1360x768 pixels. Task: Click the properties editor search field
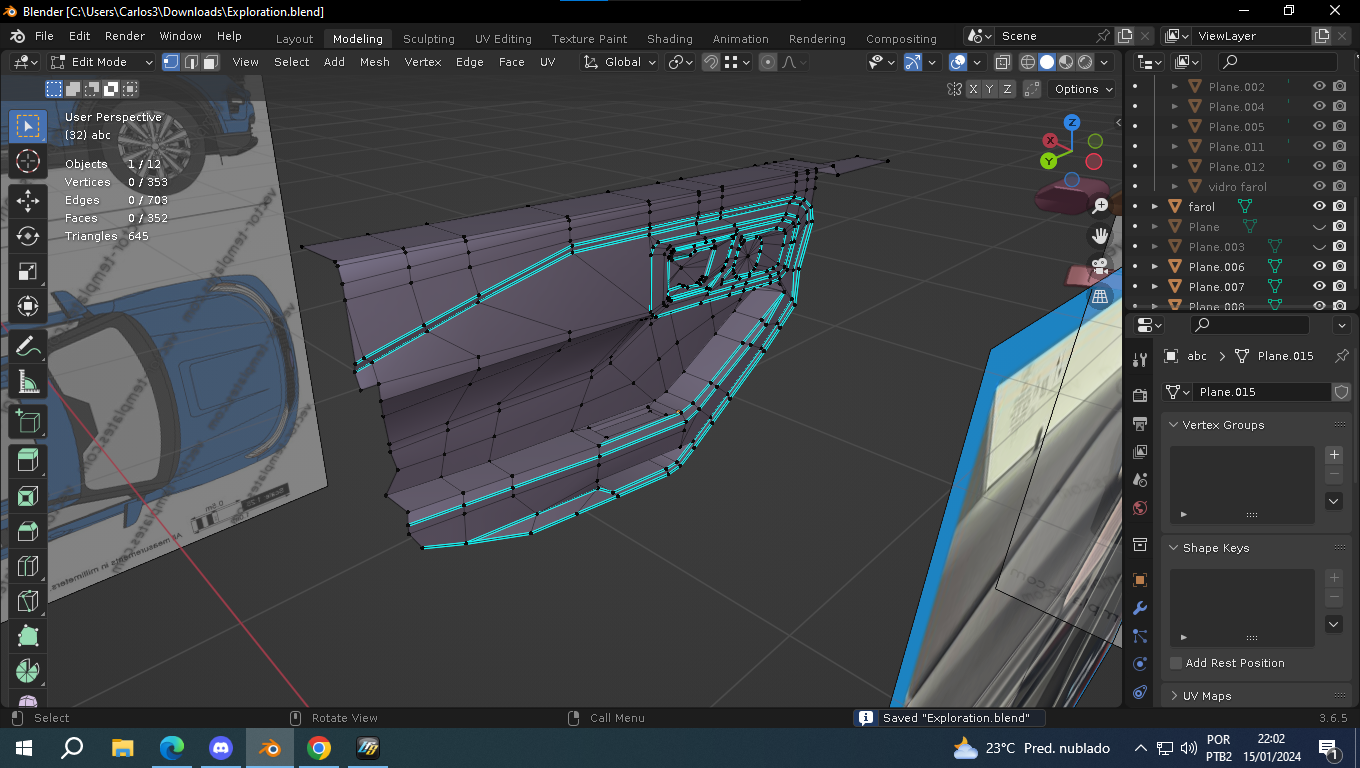(1250, 325)
